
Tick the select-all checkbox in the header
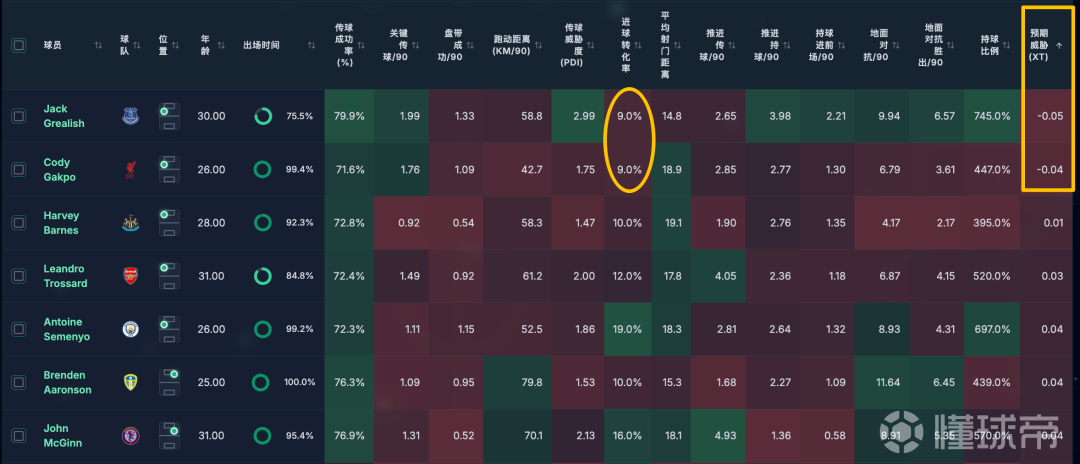tap(19, 45)
